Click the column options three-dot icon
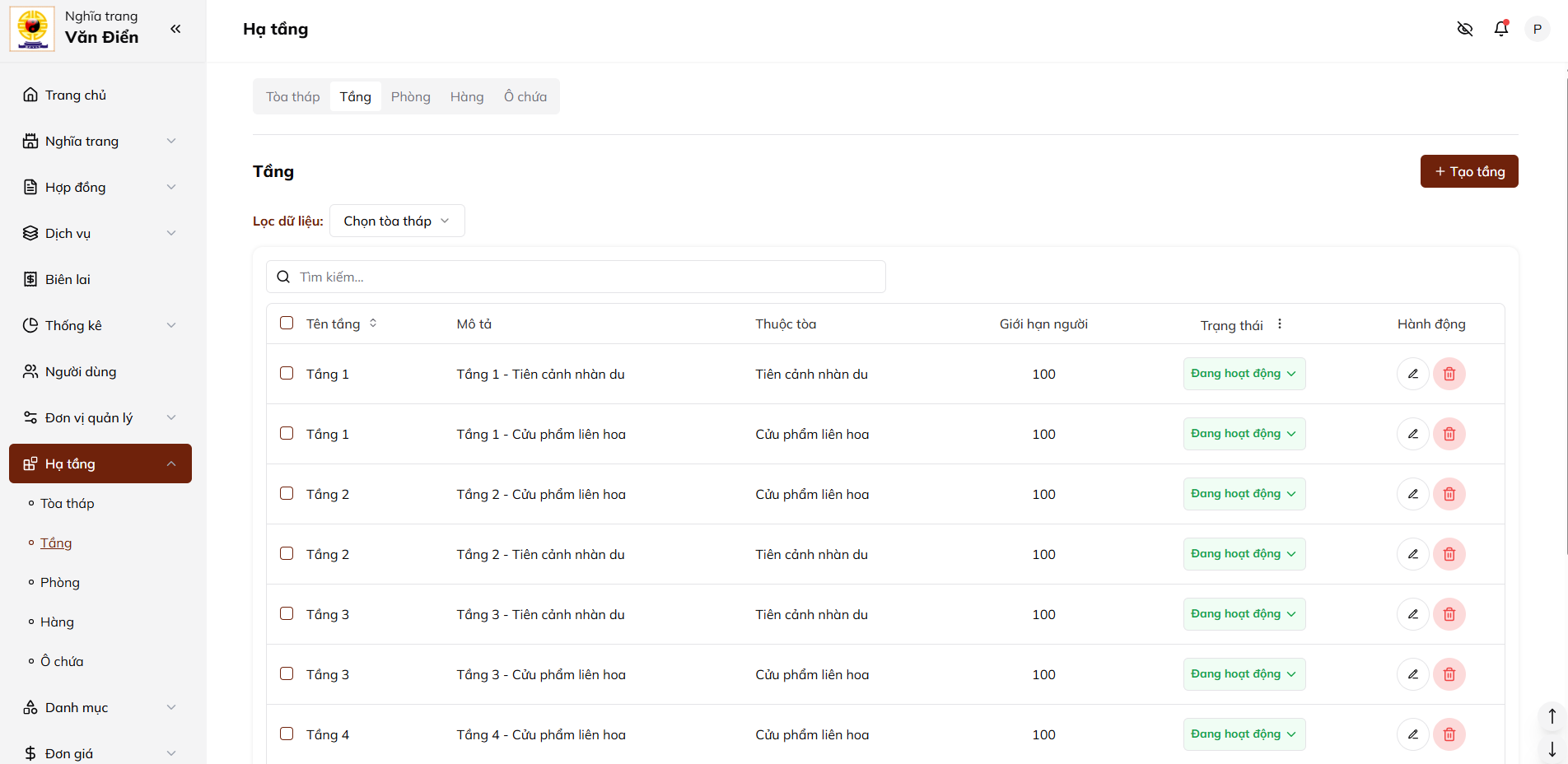Viewport: 1568px width, 764px height. pos(1280,324)
